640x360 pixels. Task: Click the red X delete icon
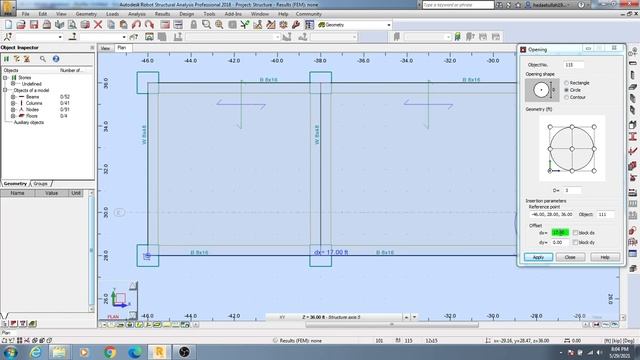click(98, 25)
